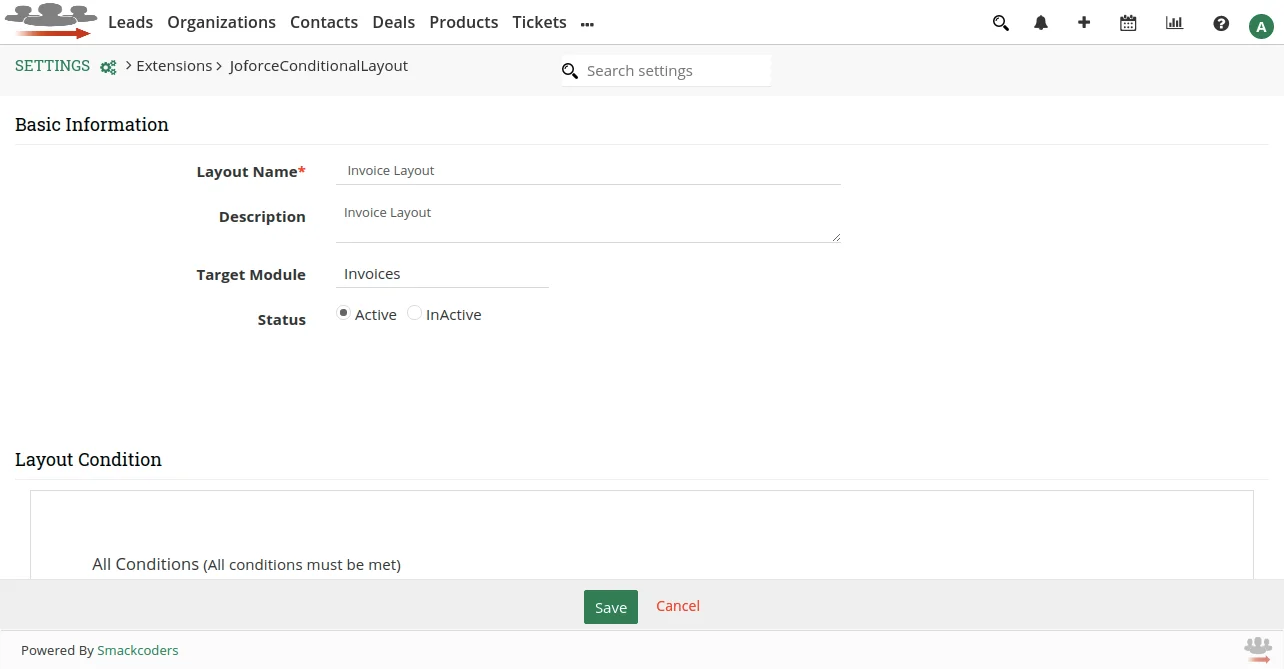1284x669 pixels.
Task: Select the InActive status radio button
Action: click(x=414, y=312)
